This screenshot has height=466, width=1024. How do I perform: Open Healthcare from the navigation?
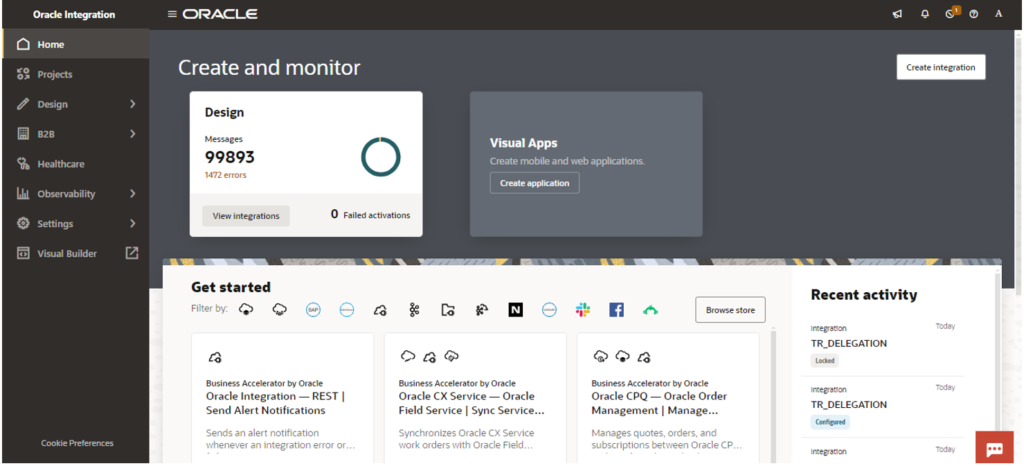coord(60,164)
